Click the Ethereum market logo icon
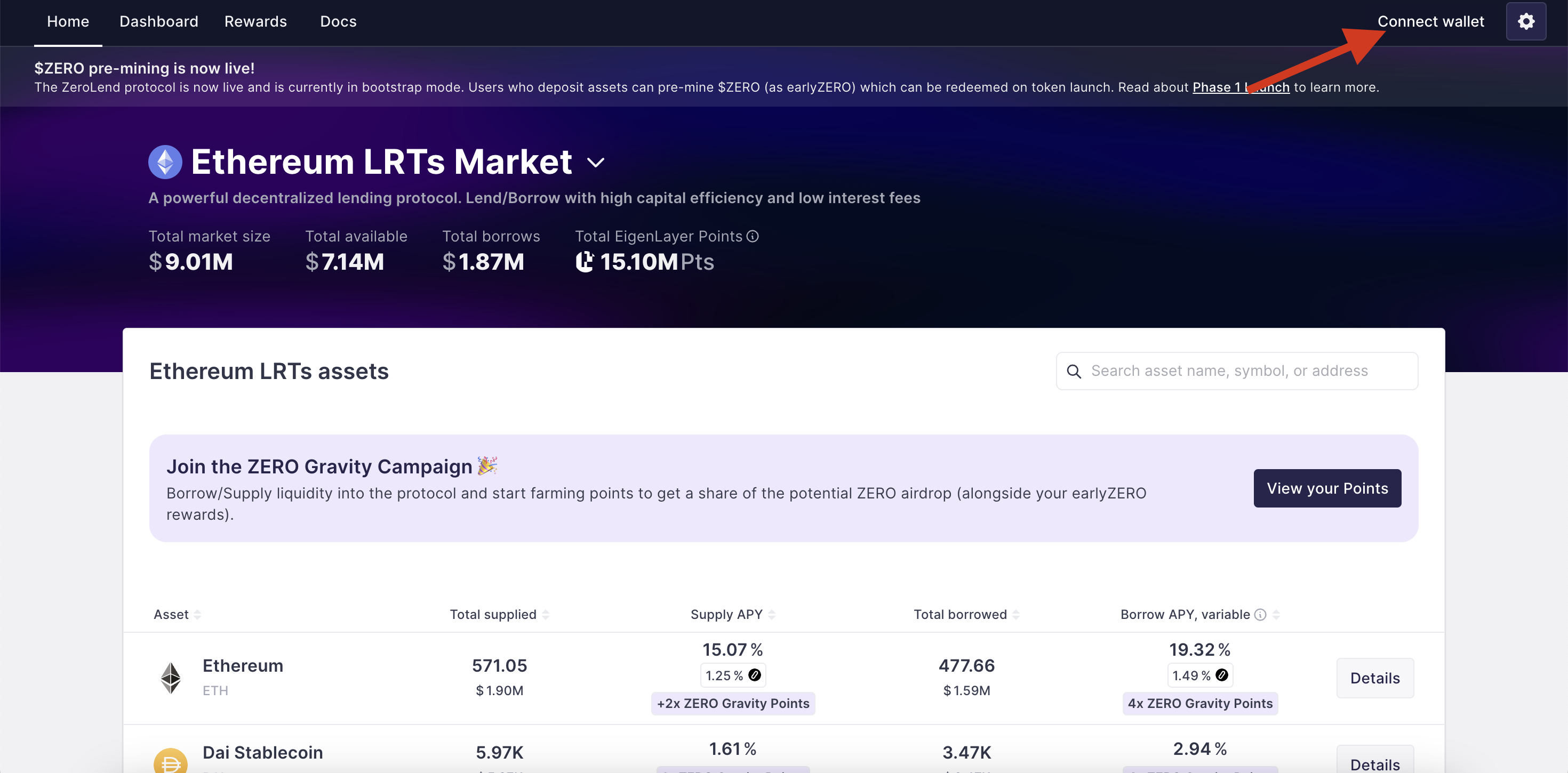The image size is (1568, 773). [x=165, y=162]
